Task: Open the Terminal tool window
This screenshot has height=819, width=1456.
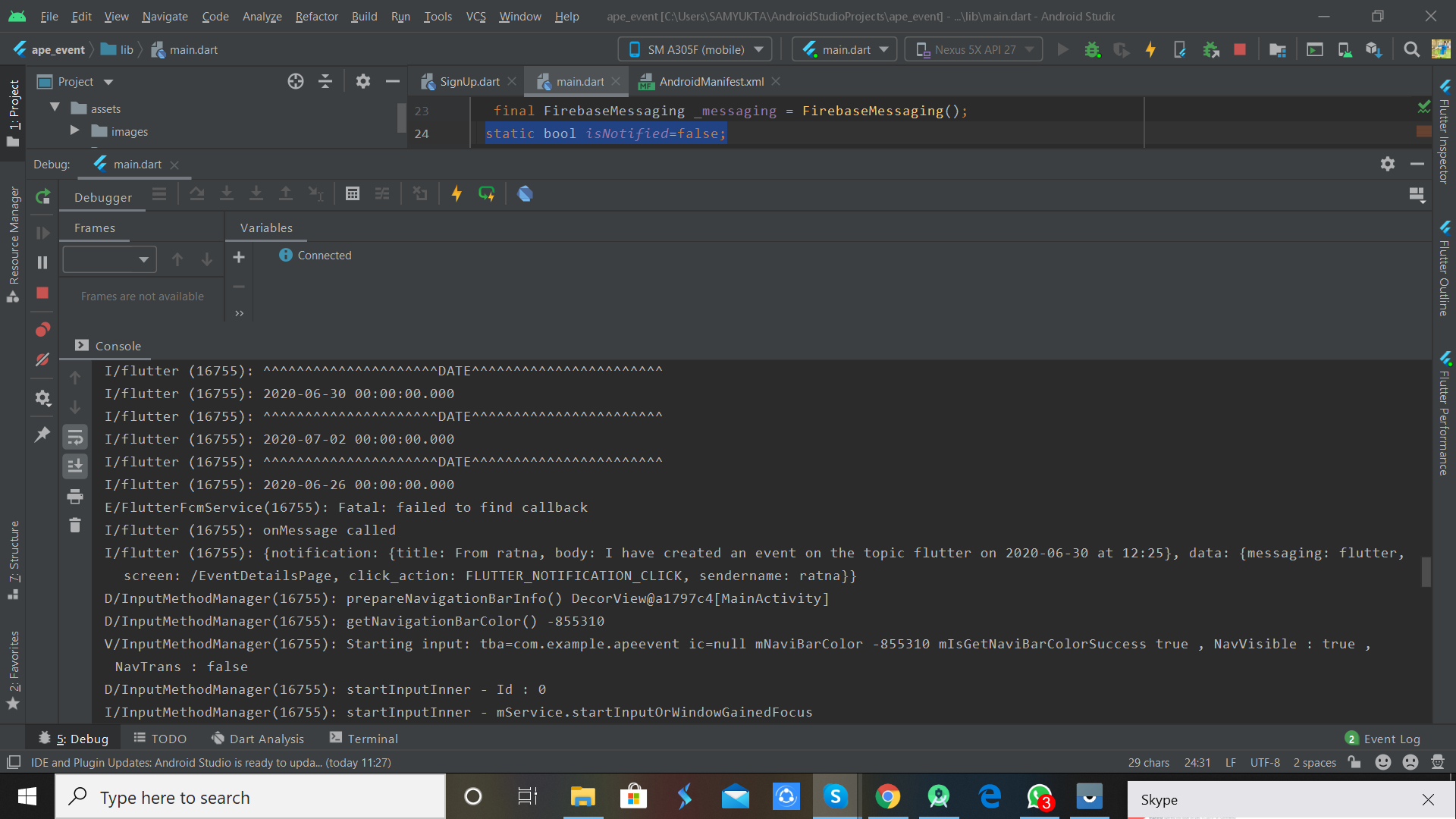Action: pos(364,739)
